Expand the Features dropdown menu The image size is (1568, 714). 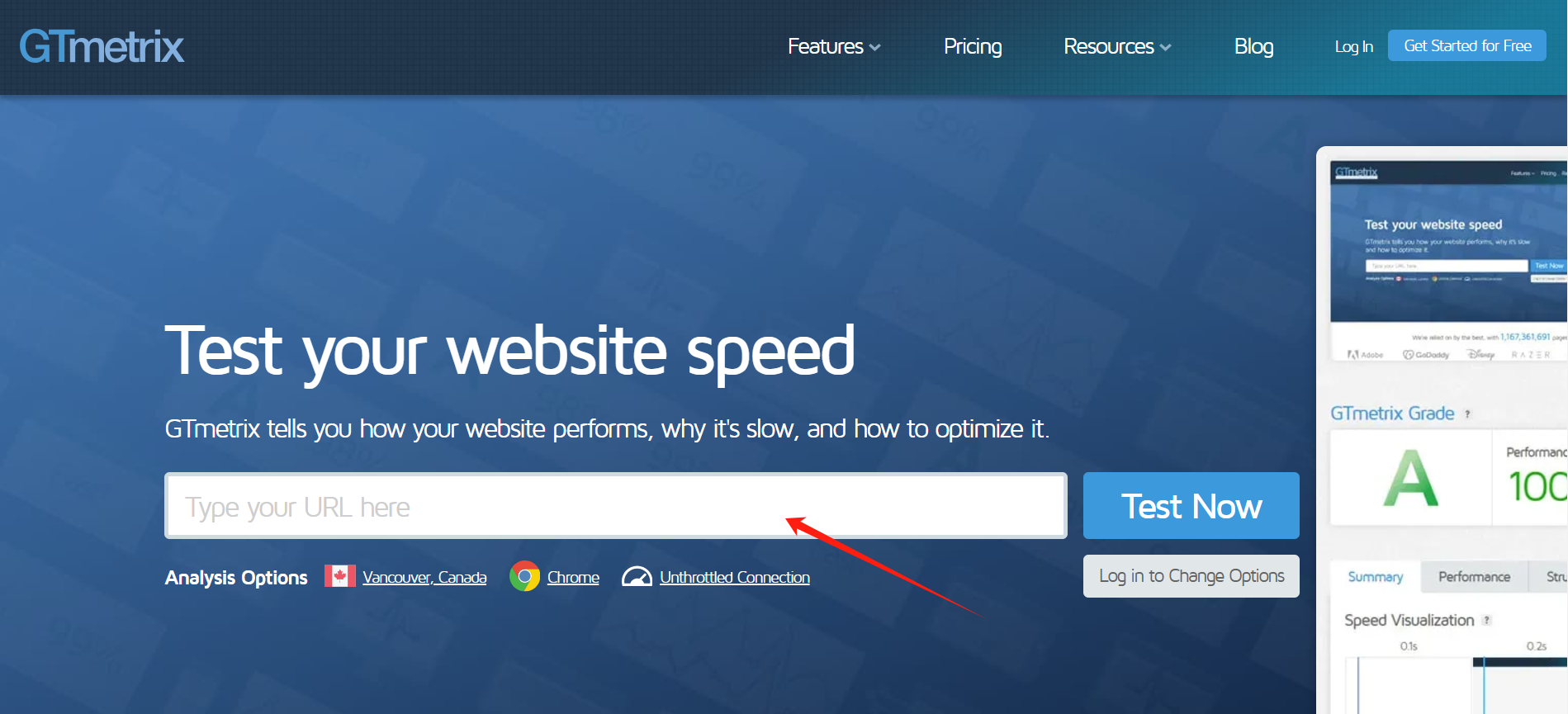834,46
